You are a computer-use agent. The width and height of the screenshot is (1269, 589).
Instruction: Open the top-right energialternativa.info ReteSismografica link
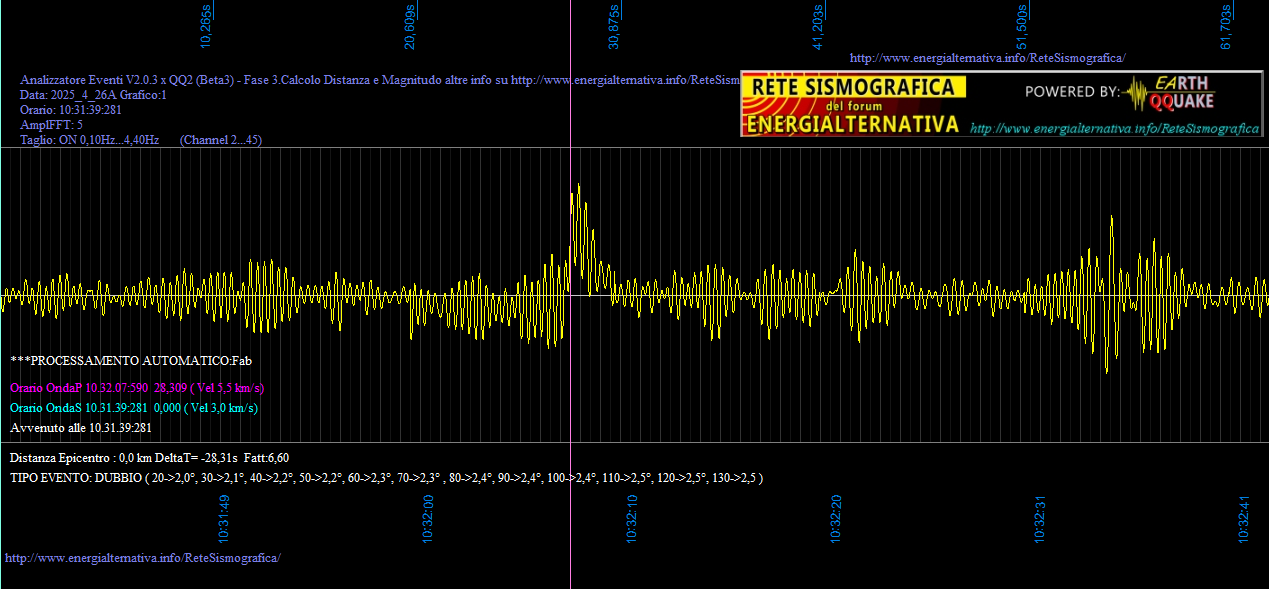click(x=988, y=58)
